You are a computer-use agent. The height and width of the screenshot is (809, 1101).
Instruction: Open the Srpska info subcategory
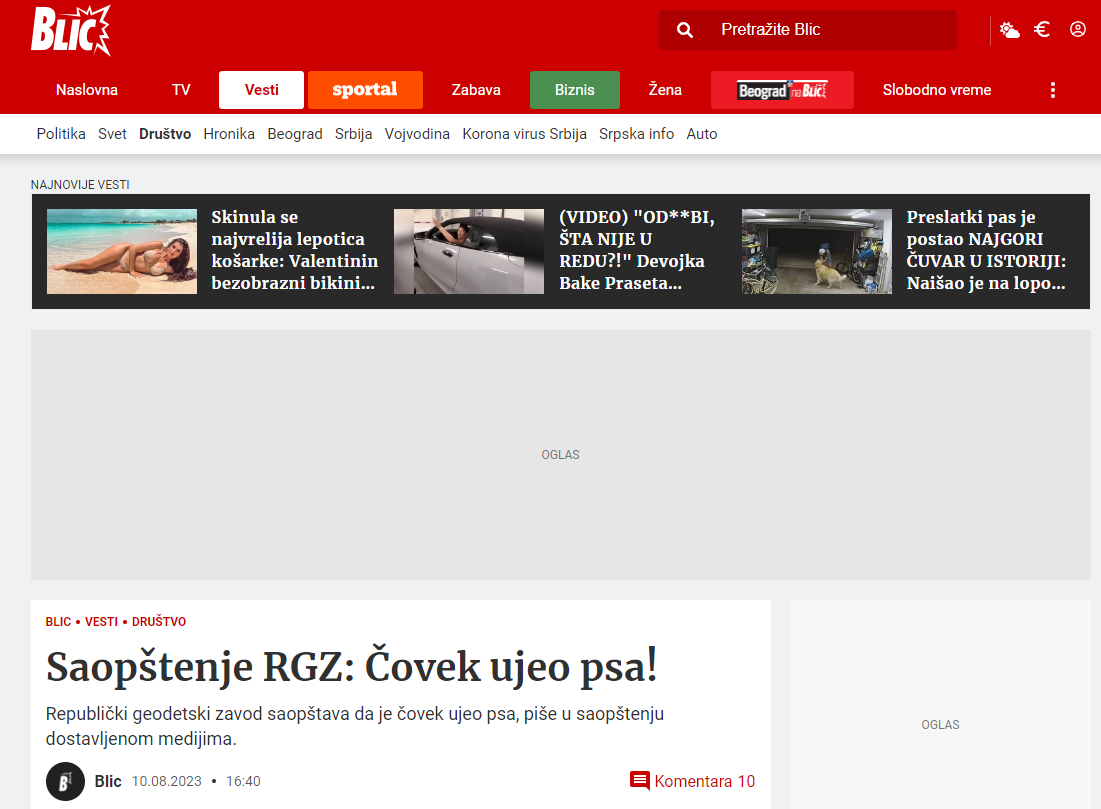point(636,133)
